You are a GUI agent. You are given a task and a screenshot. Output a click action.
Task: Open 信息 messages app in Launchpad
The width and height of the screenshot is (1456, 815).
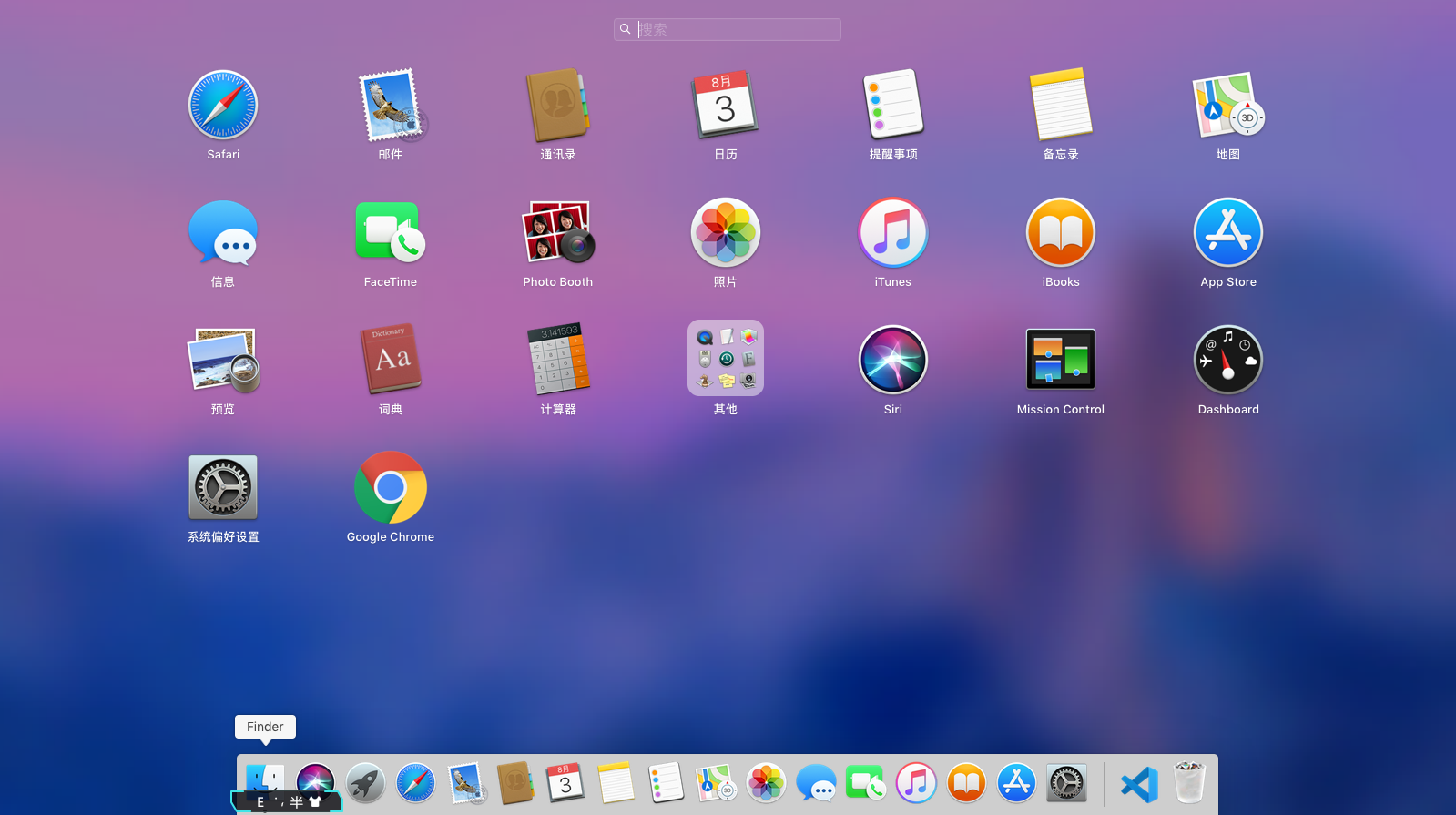pos(223,232)
